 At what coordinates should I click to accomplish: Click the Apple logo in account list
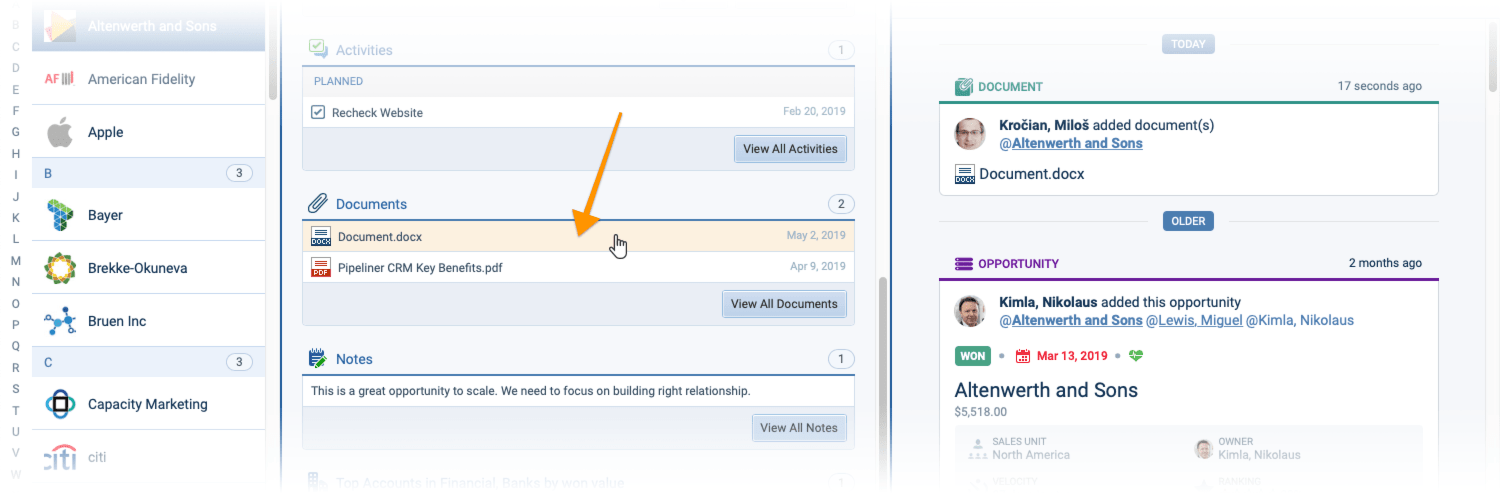[61, 132]
